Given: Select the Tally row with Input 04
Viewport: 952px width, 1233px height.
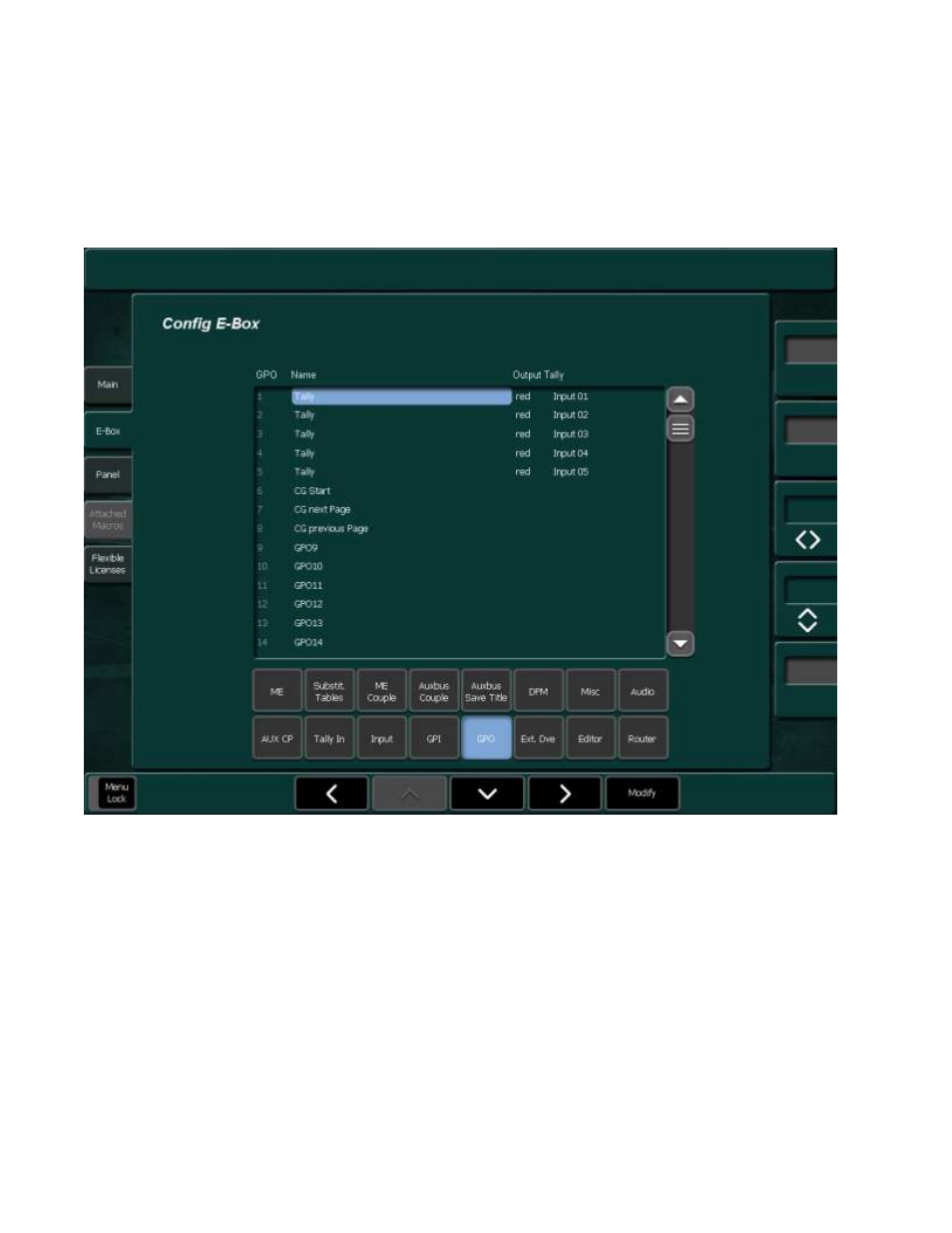Looking at the screenshot, I should coord(460,453).
